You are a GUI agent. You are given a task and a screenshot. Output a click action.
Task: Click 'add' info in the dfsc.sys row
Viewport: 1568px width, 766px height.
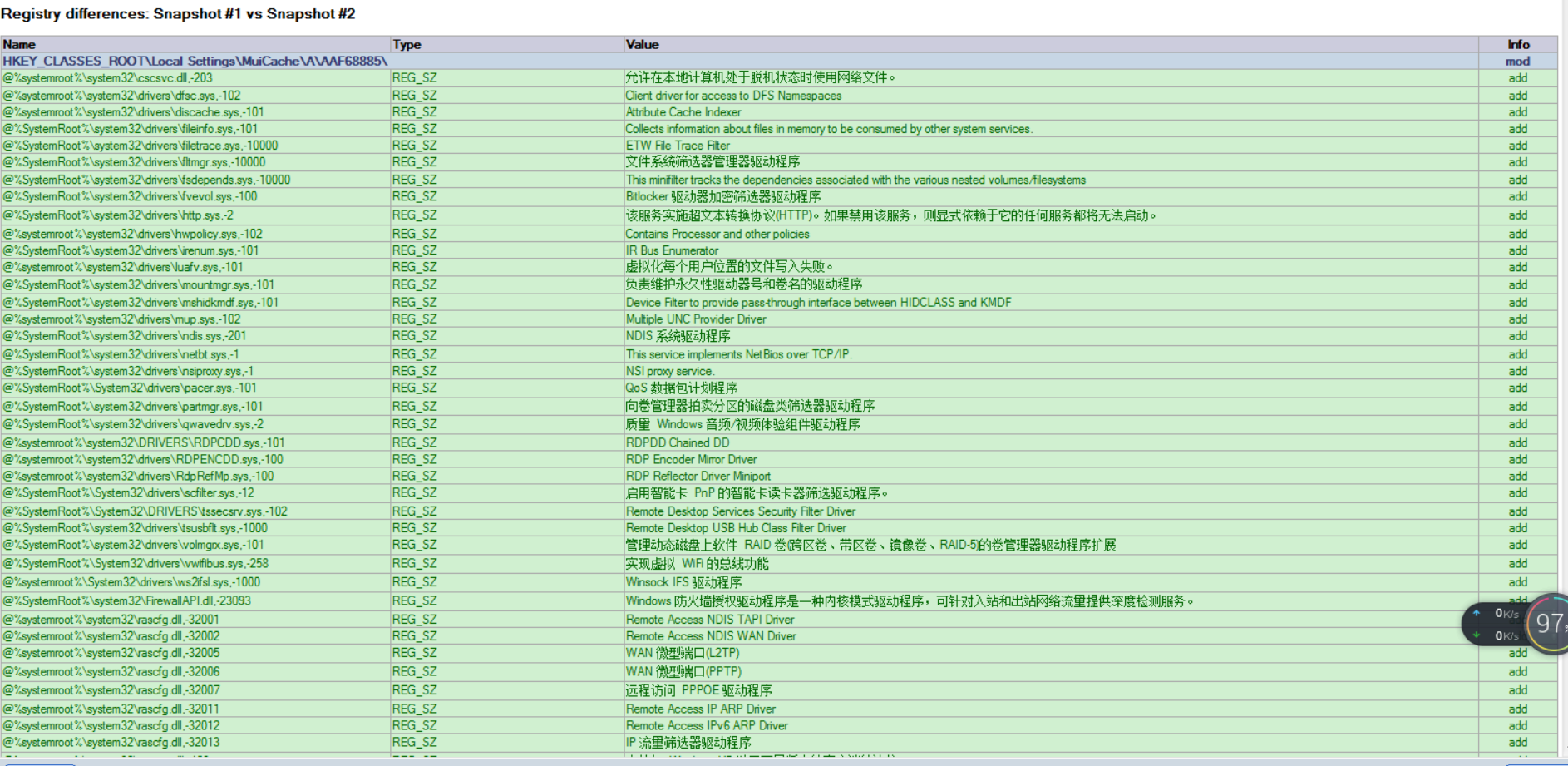click(x=1518, y=96)
